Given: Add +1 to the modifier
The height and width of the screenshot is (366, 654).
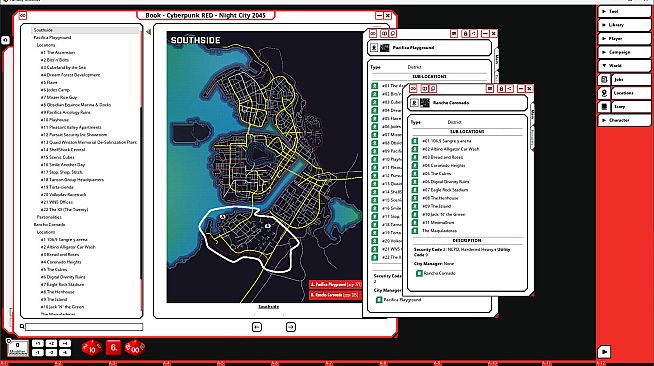Looking at the screenshot, I should [38, 343].
